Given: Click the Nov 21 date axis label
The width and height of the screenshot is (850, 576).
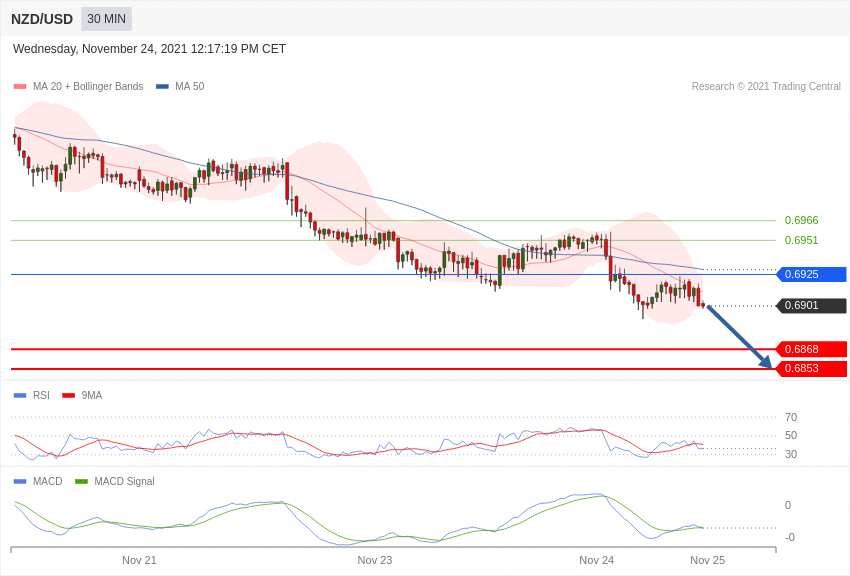Looking at the screenshot, I should [x=139, y=560].
